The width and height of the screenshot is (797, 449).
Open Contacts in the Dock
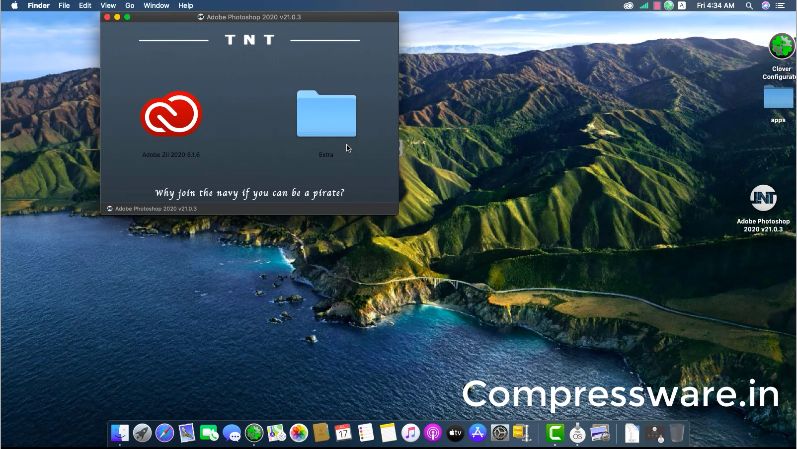321,433
